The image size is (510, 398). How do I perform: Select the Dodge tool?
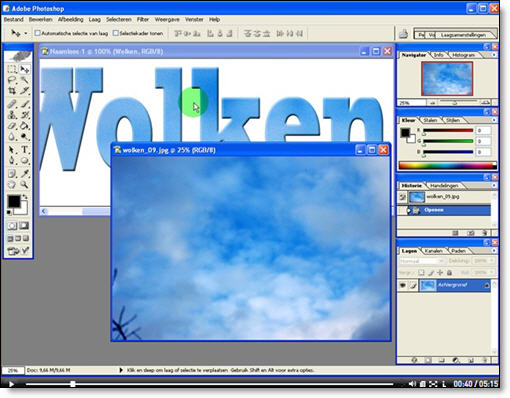coord(25,137)
